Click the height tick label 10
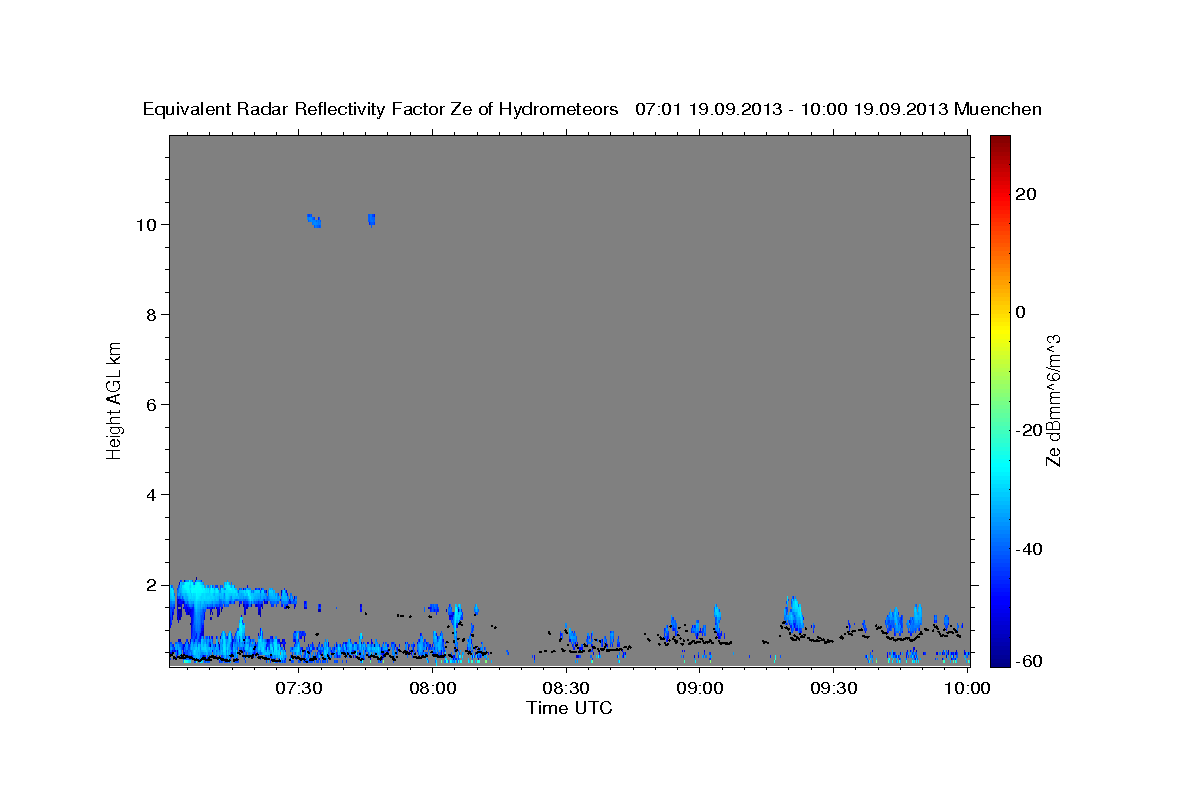Screen dimensions: 1200x800 (145, 225)
